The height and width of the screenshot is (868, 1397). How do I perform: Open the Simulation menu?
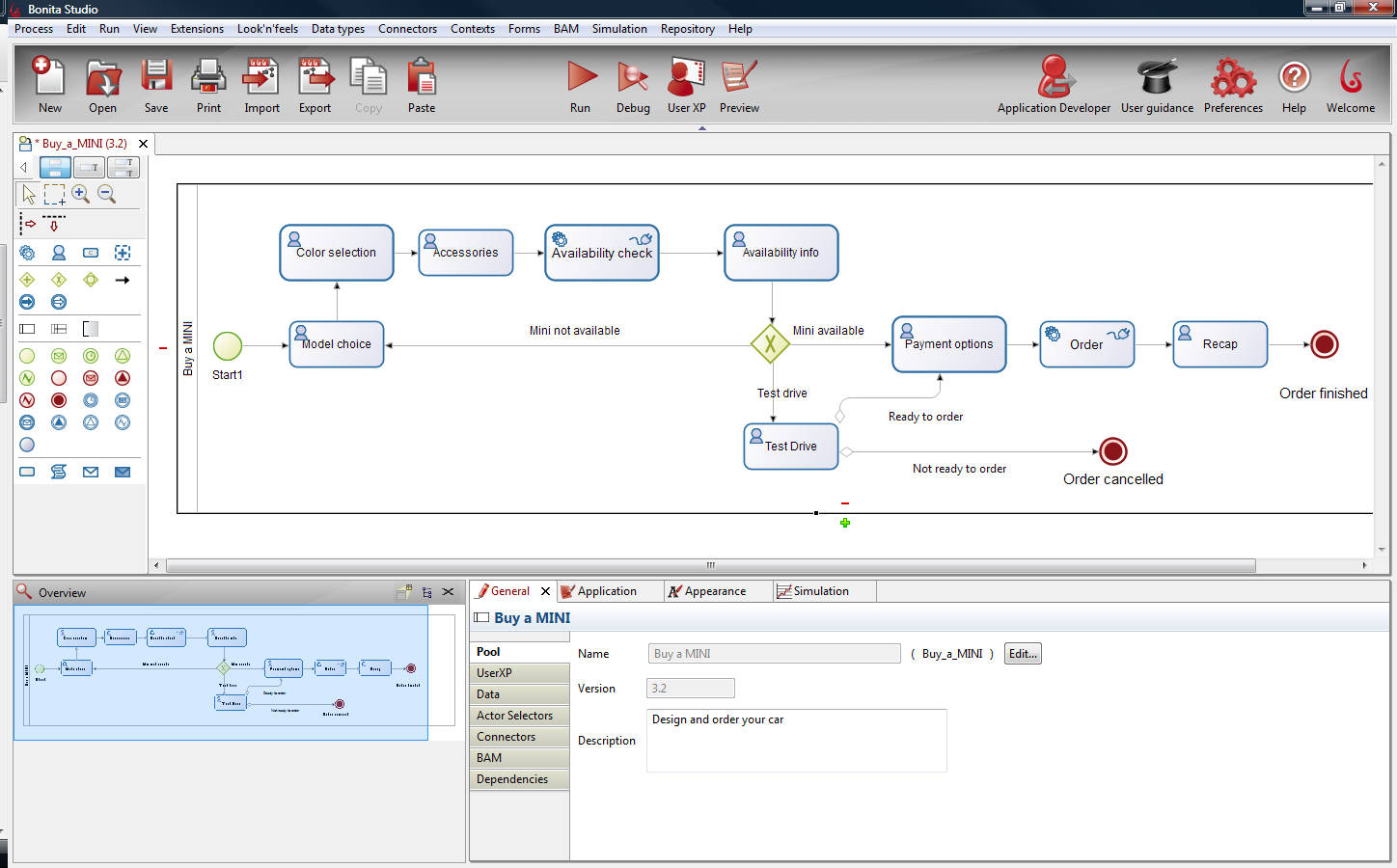(x=618, y=29)
